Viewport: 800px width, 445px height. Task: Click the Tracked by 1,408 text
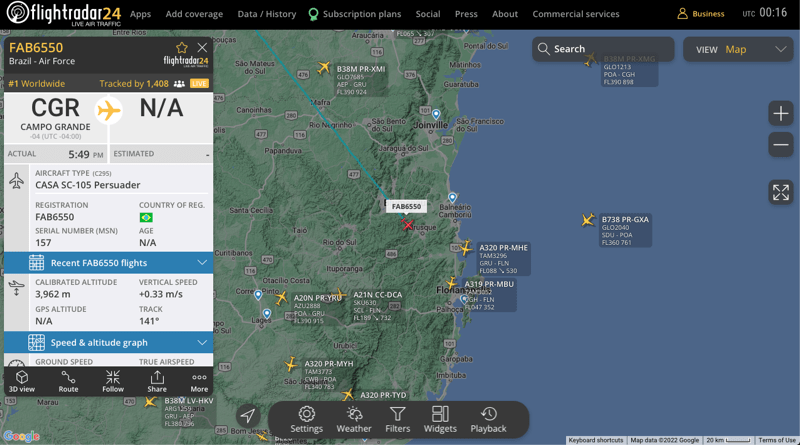[134, 84]
